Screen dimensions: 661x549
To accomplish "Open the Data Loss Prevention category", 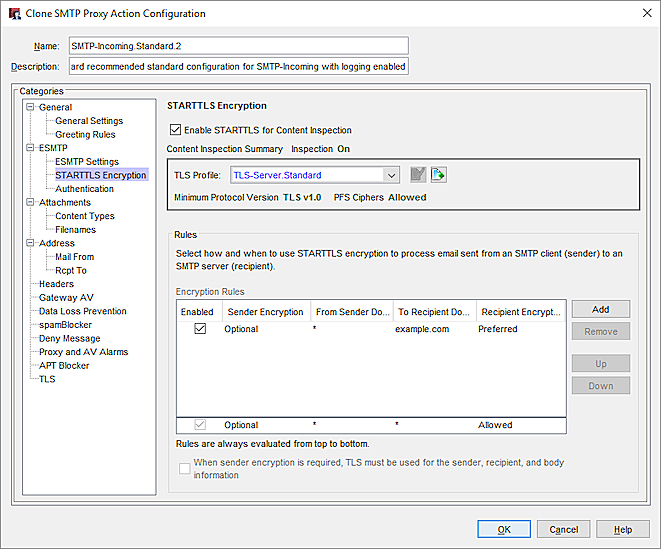I will pyautogui.click(x=82, y=311).
